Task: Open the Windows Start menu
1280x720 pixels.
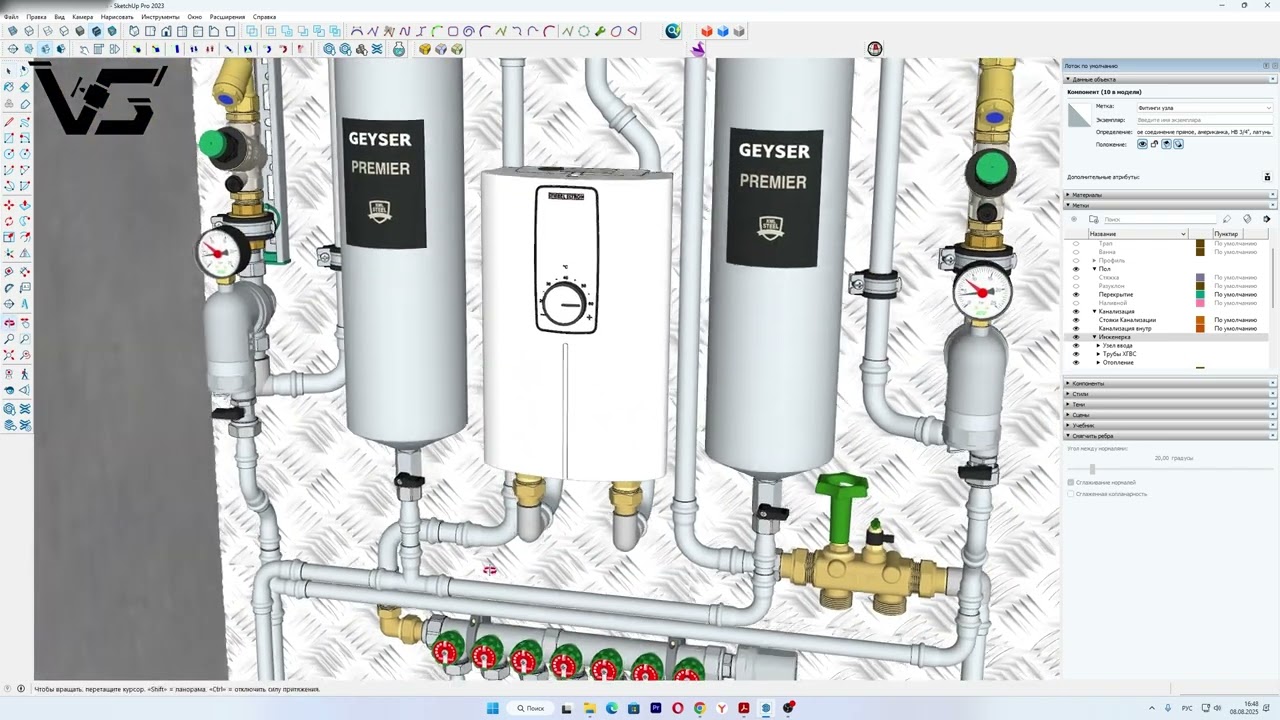Action: (x=493, y=708)
